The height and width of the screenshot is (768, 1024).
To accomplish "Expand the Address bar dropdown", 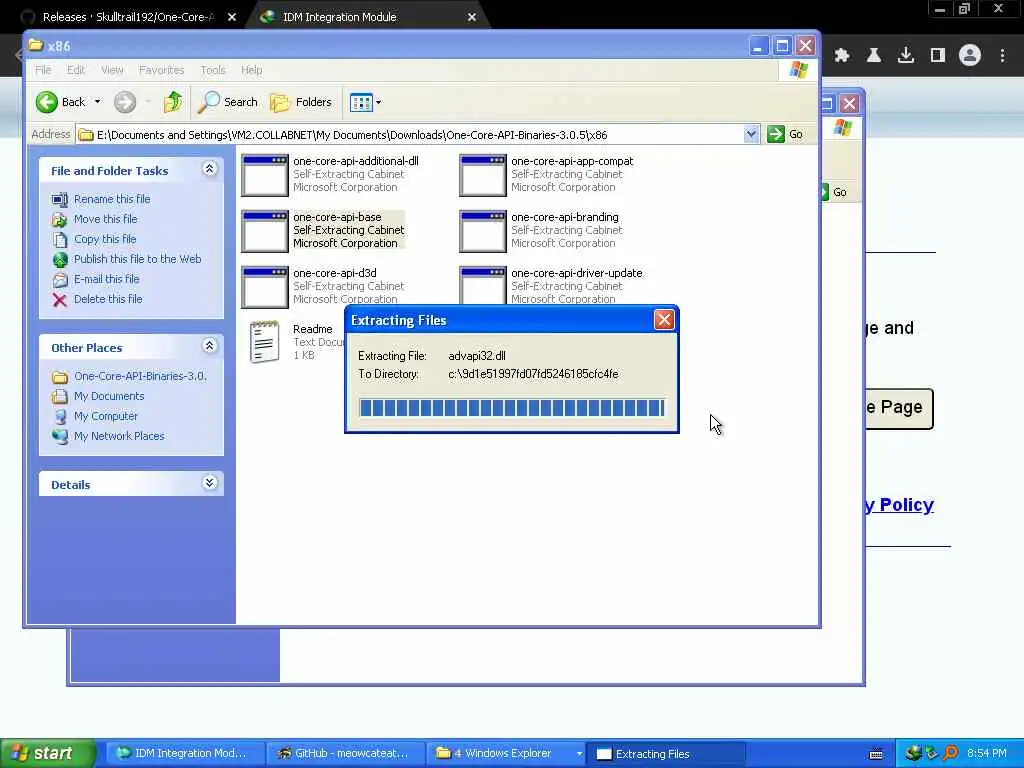I will pyautogui.click(x=751, y=135).
